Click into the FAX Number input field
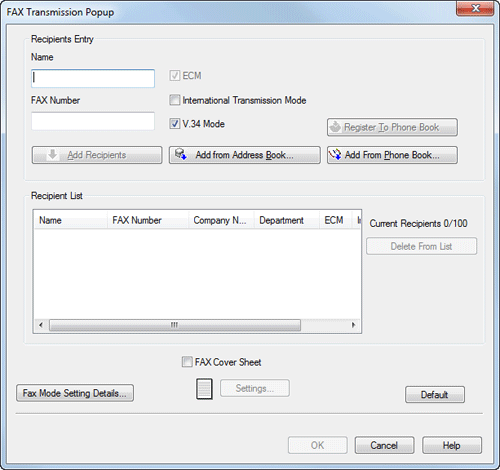Viewport: 500px width, 470px height. 93,121
